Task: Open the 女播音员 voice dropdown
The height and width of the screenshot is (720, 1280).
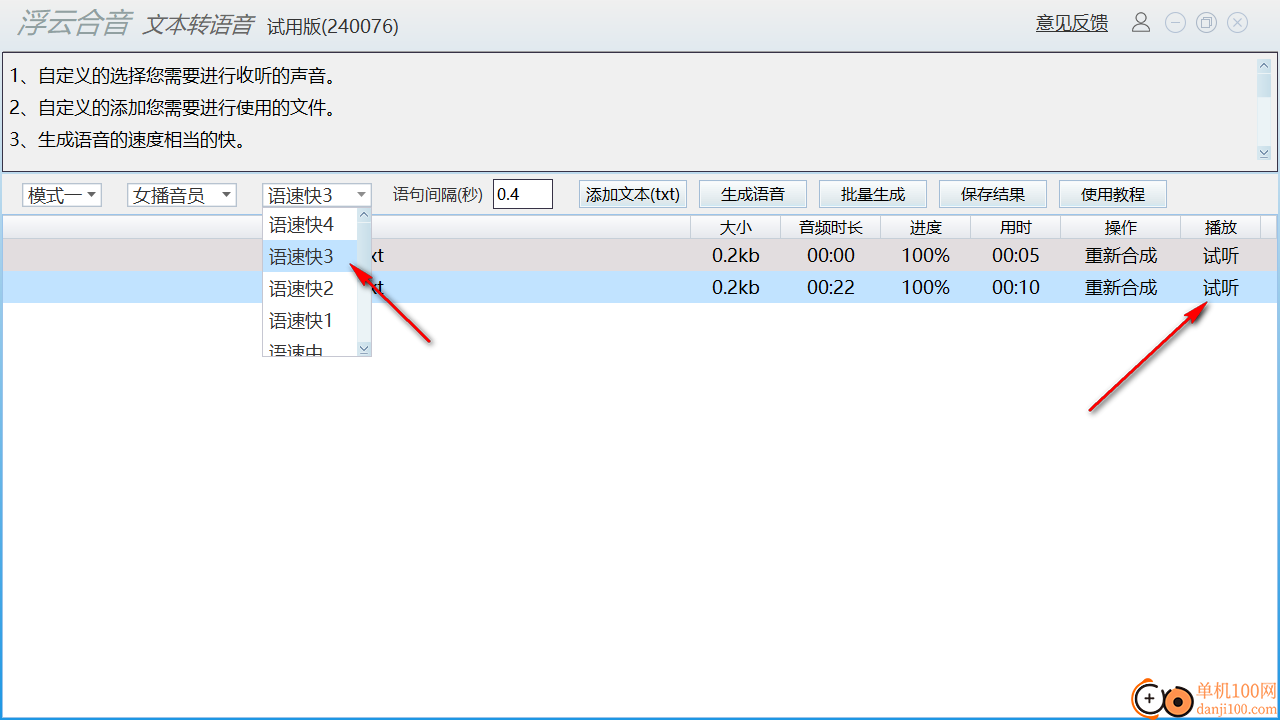Action: tap(182, 194)
